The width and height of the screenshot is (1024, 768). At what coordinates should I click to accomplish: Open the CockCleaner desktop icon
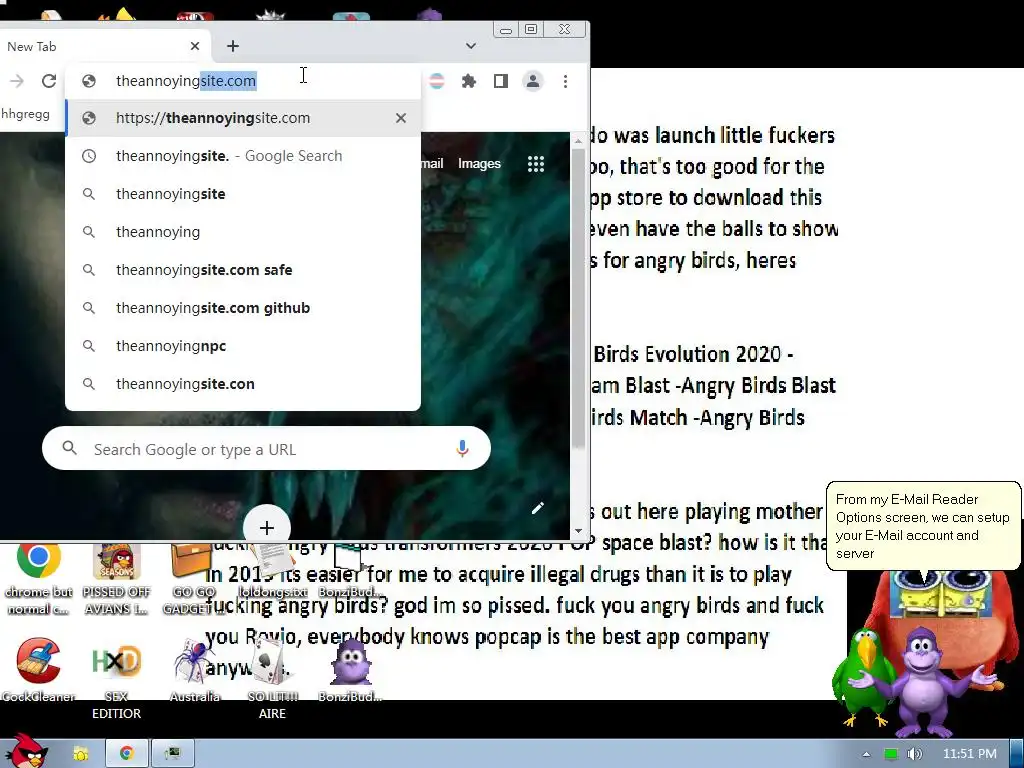coord(39,670)
